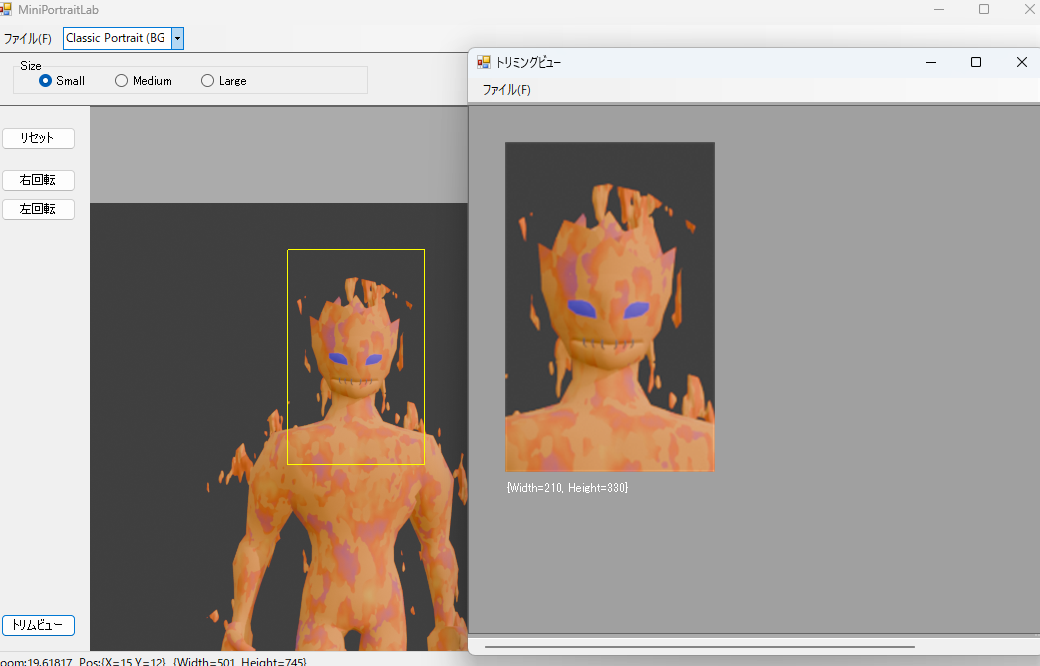Open ファイル(F) menu in the main window
1040x666 pixels.
(28, 39)
